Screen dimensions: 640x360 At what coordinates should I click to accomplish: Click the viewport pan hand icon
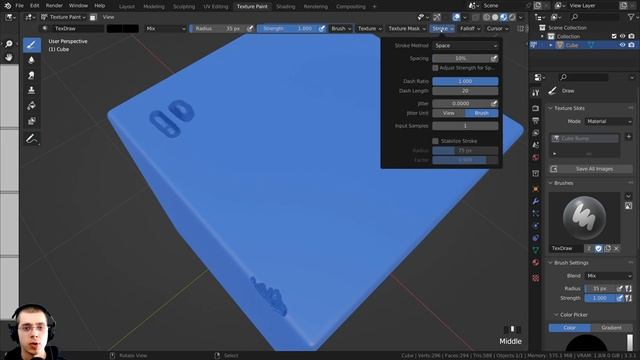pos(9,57)
